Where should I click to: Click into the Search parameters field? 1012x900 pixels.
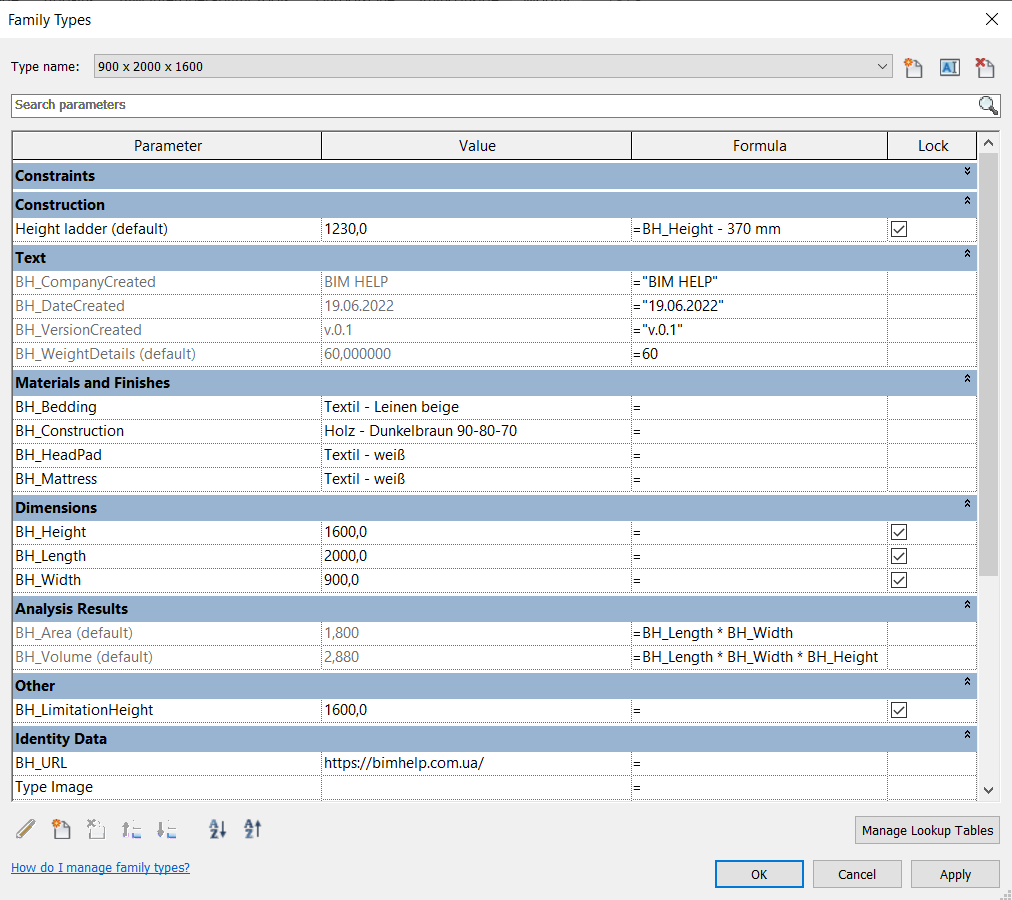490,105
